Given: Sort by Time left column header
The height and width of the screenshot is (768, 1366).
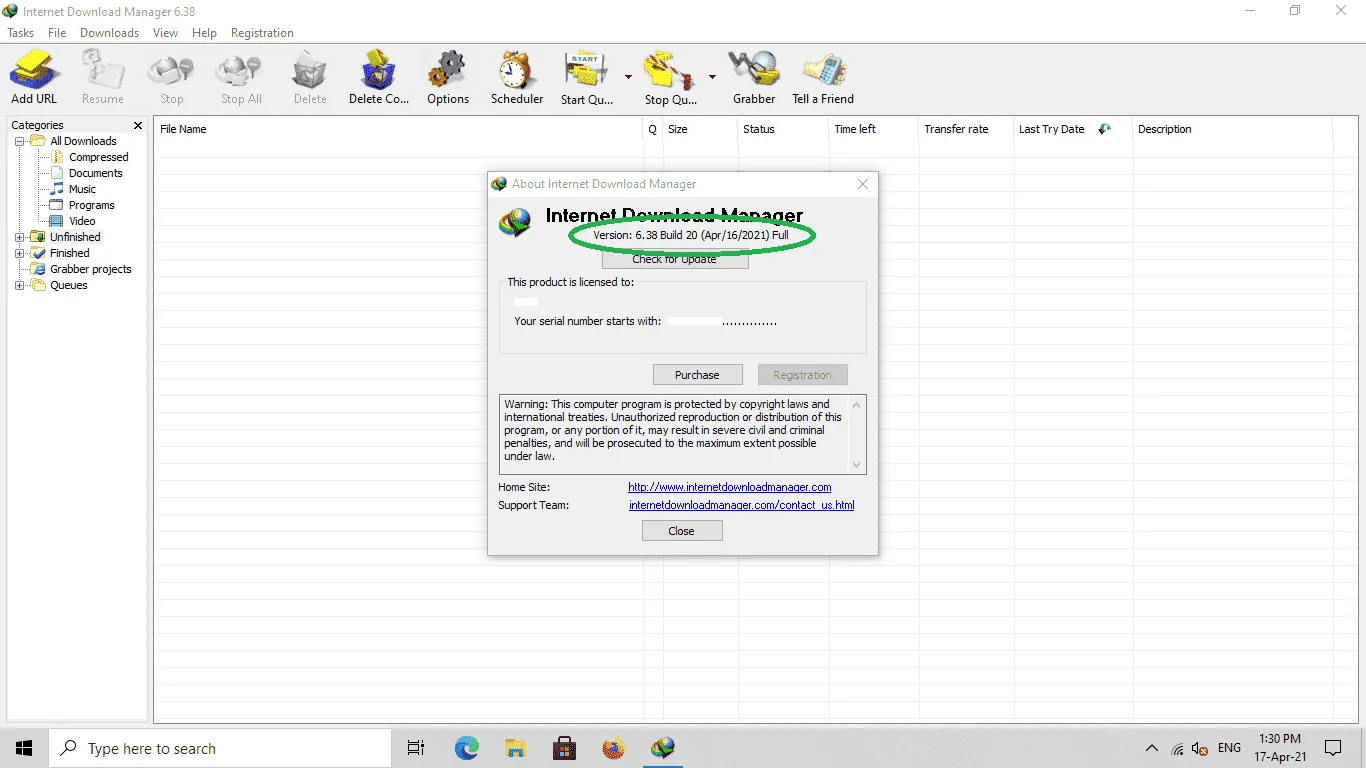Looking at the screenshot, I should pos(873,129).
